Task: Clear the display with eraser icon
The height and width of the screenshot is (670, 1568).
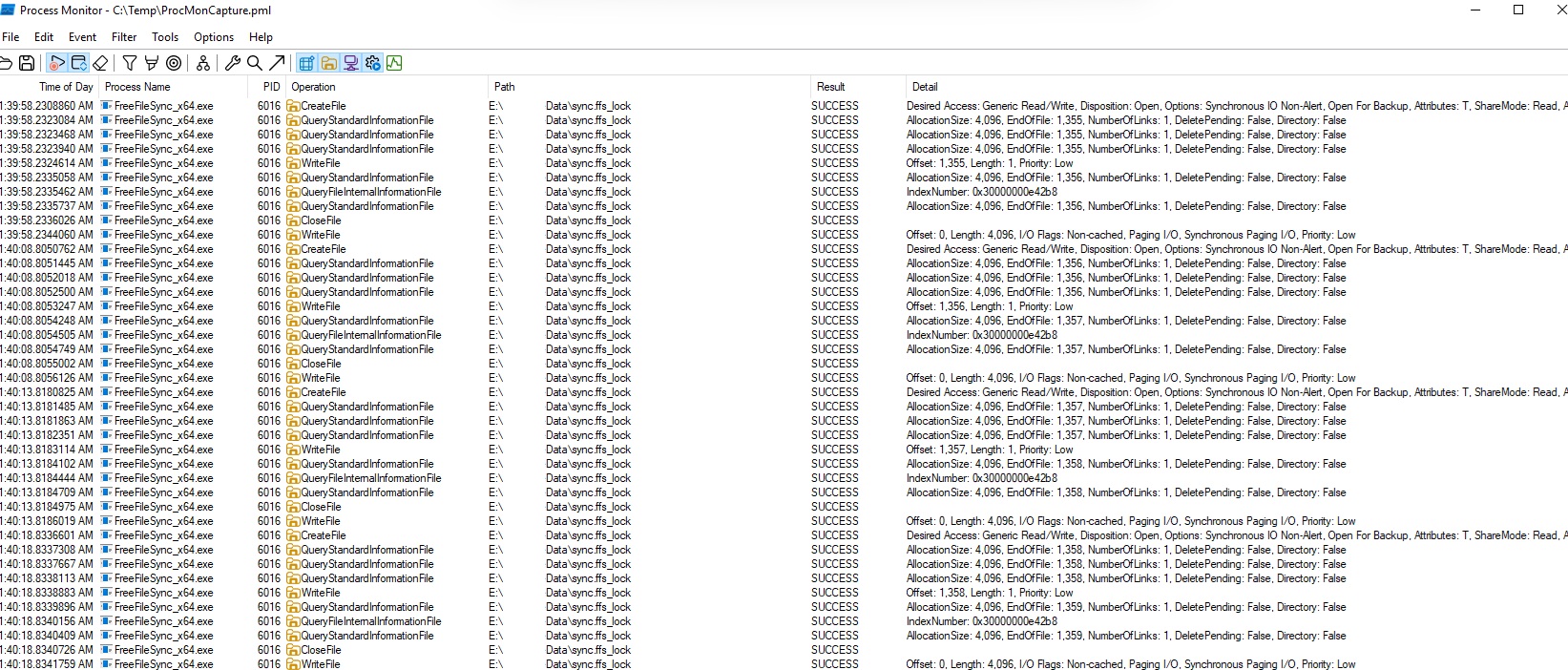Action: click(x=100, y=63)
